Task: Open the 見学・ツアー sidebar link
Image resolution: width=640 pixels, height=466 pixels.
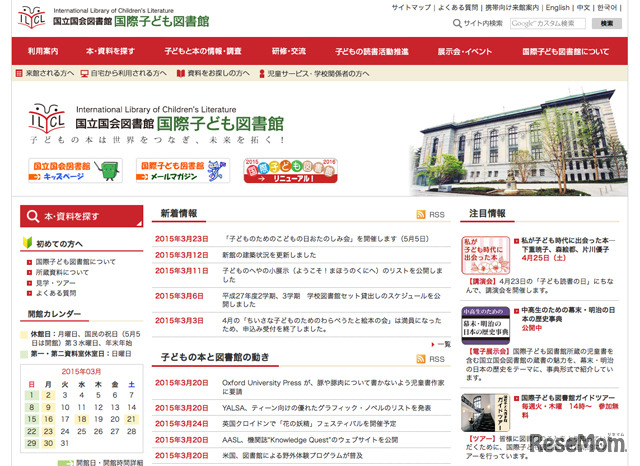Action: (56, 283)
